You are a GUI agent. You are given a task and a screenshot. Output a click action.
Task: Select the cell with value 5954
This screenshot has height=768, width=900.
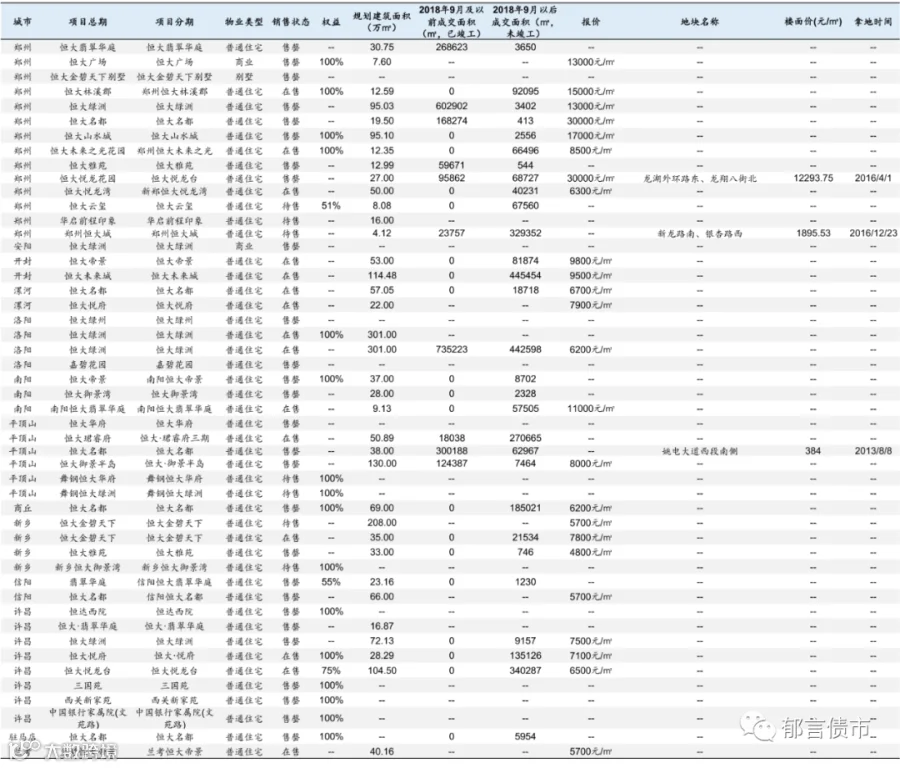pyautogui.click(x=525, y=736)
